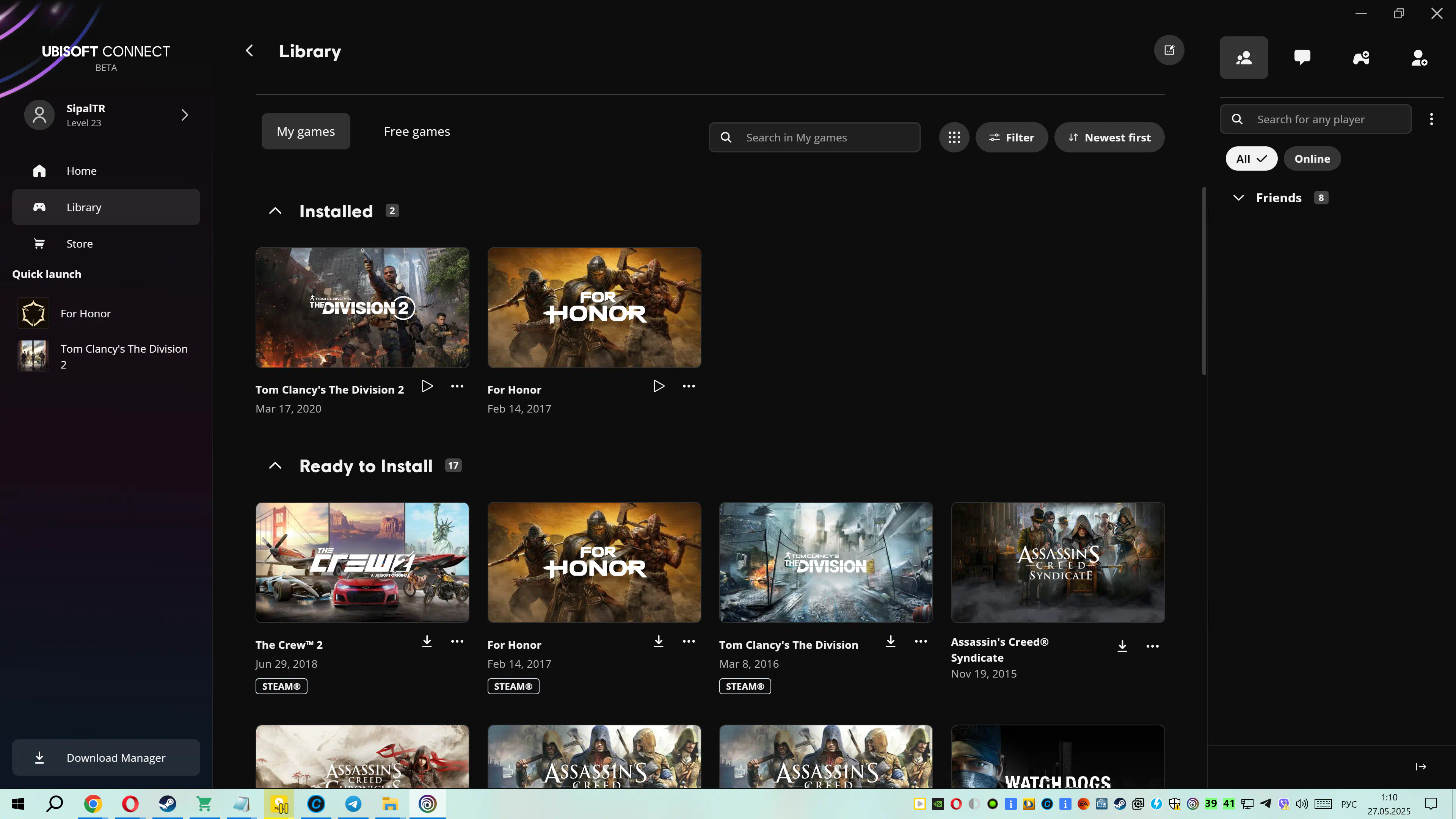Open the news/share icon next to Library header

point(1169,50)
